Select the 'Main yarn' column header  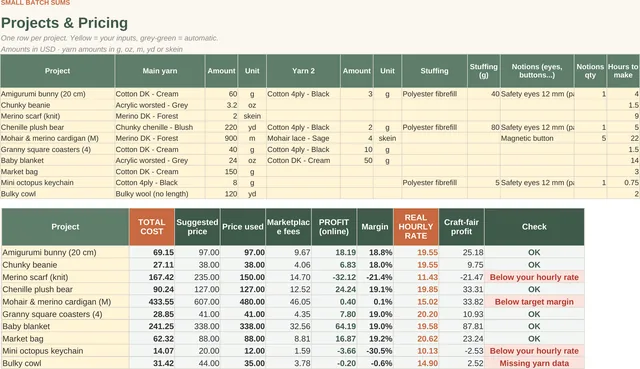click(160, 71)
